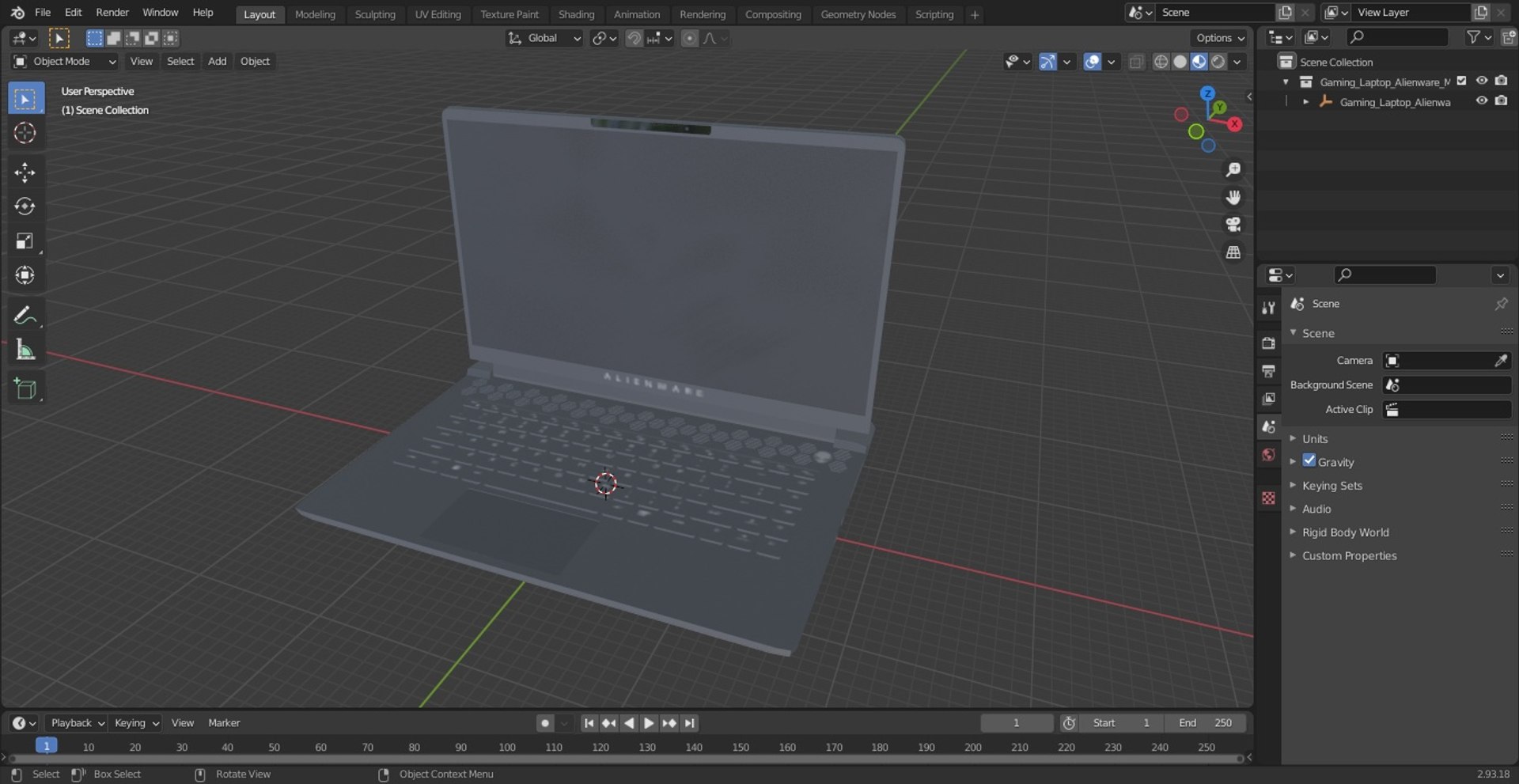
Task: Select the Add Cube tool
Action: point(25,388)
